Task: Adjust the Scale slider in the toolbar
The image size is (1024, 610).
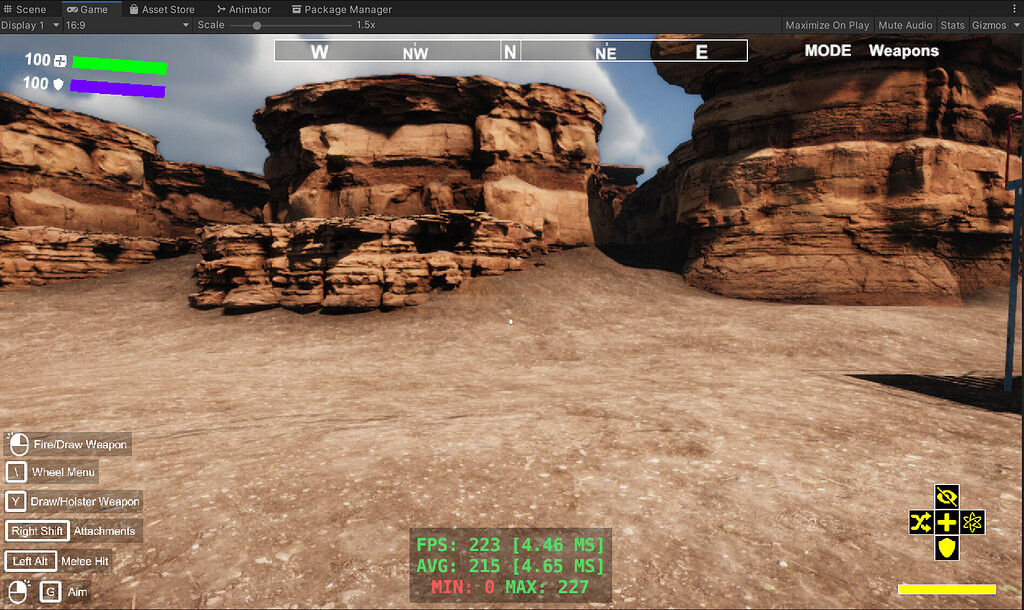Action: (258, 25)
